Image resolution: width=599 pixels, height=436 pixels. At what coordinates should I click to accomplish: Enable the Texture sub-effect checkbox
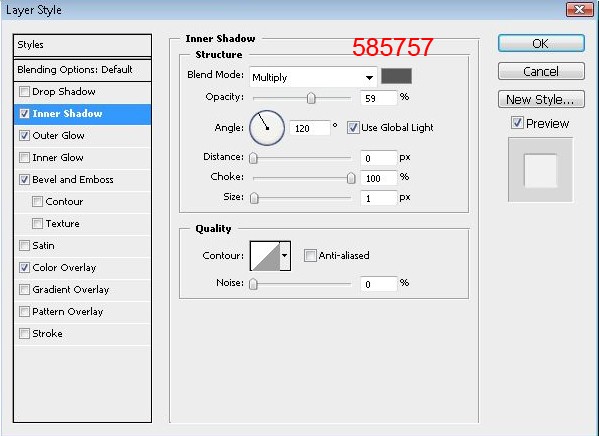pos(37,224)
